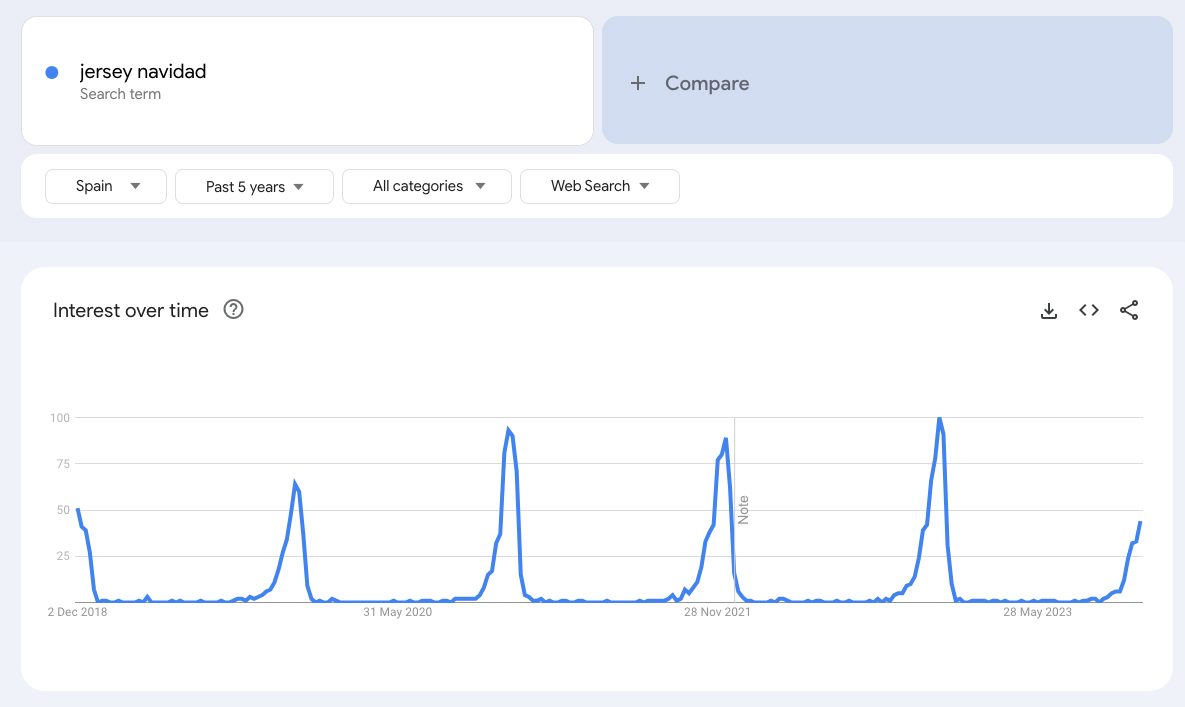
Task: Click the 28 Nov 2021 axis label
Action: click(x=717, y=611)
